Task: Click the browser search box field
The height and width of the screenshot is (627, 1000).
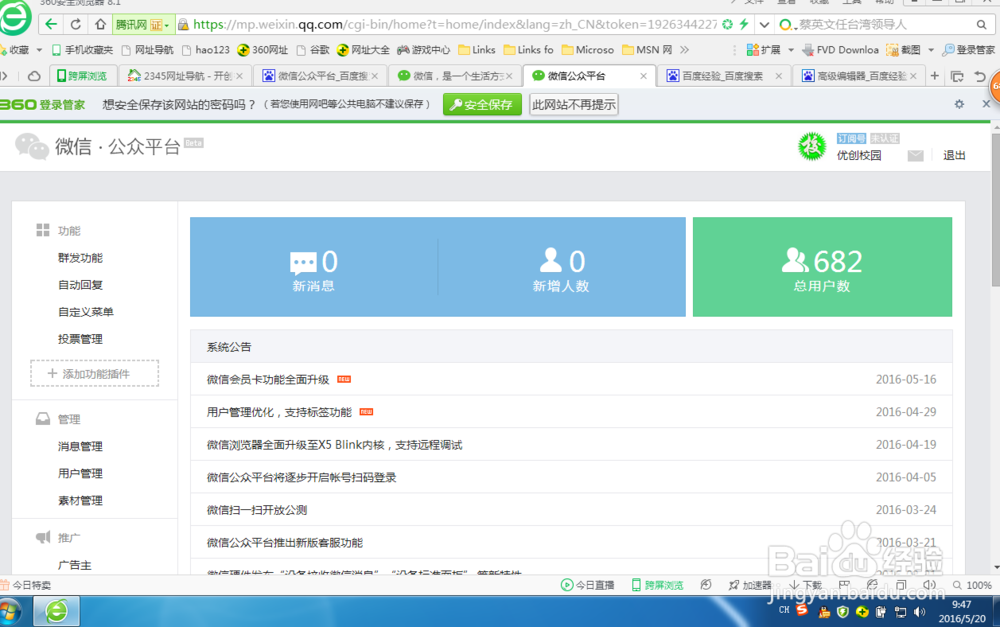Action: [x=884, y=25]
